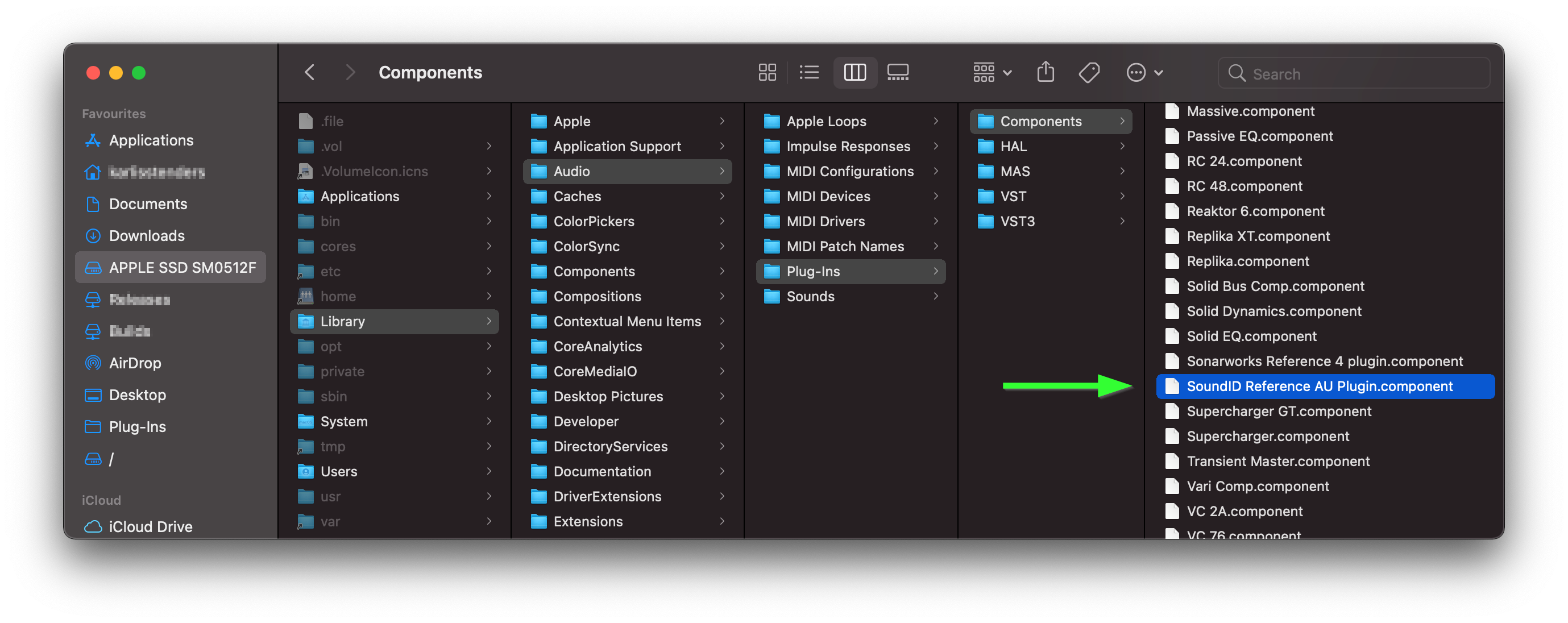Select VC 2A.component file

[1325, 511]
